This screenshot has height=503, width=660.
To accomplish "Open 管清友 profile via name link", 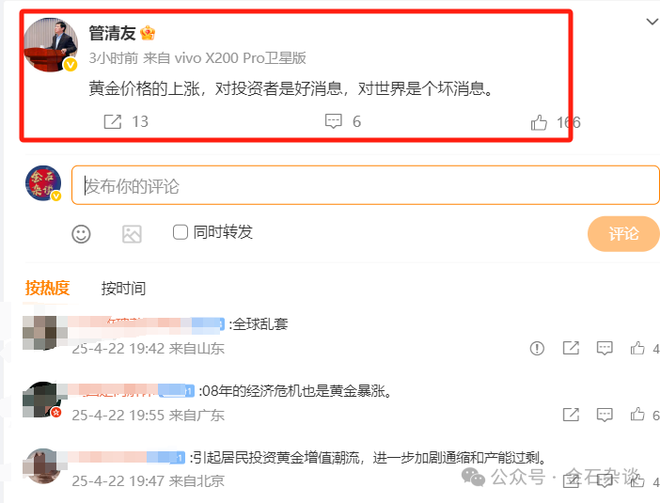I will tap(112, 33).
